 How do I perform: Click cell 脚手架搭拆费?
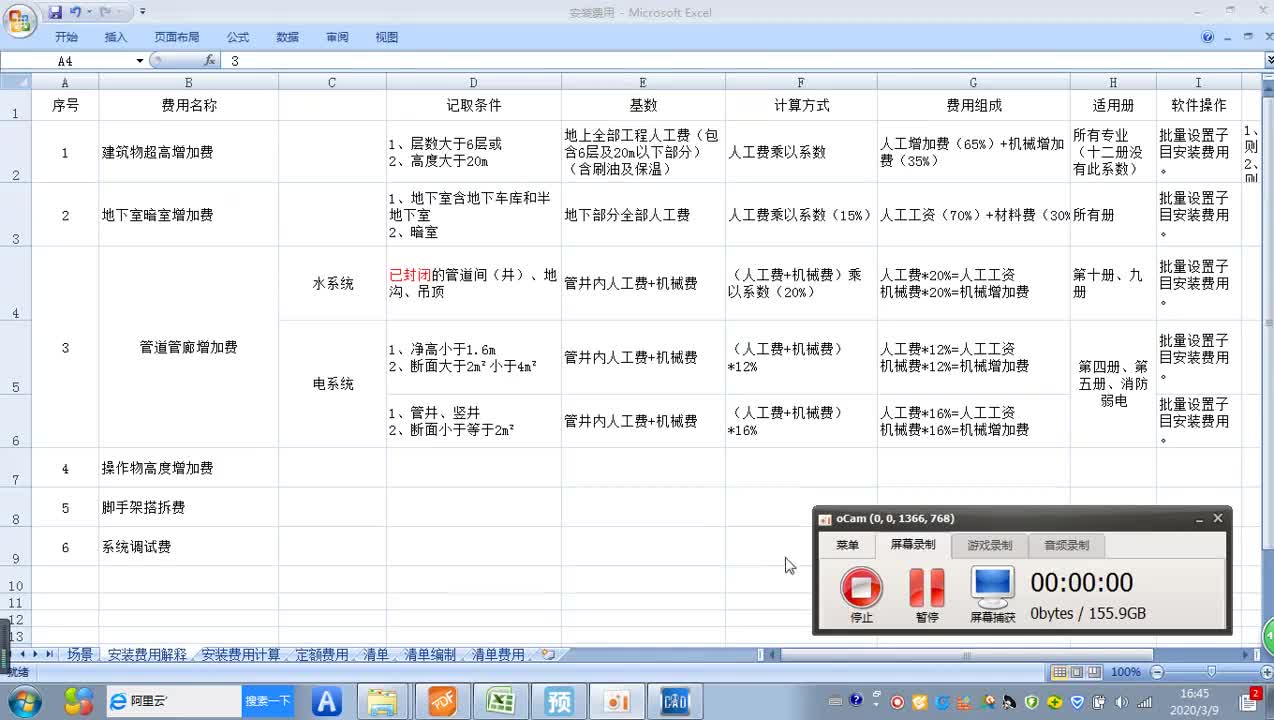[x=189, y=507]
